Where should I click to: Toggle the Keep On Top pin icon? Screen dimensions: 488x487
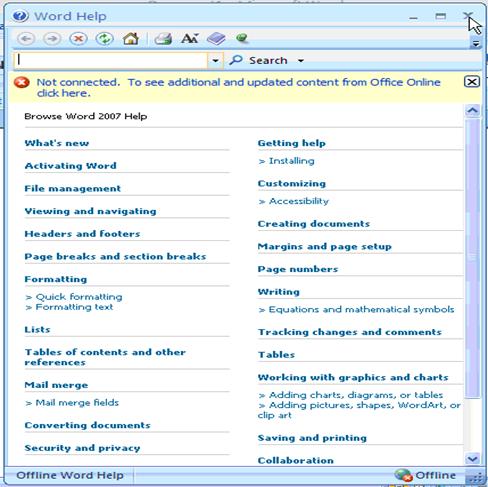click(x=242, y=38)
